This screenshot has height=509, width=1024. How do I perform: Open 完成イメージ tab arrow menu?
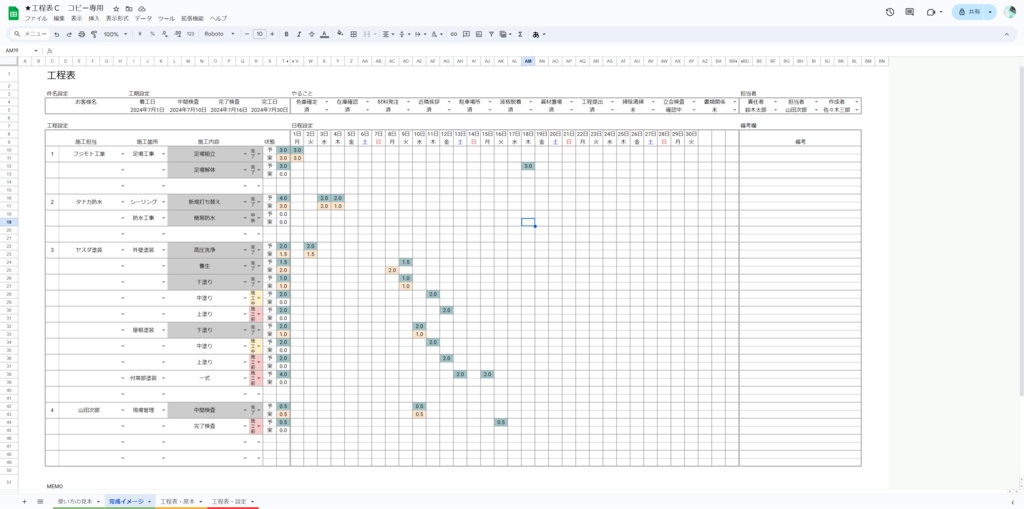click(150, 501)
